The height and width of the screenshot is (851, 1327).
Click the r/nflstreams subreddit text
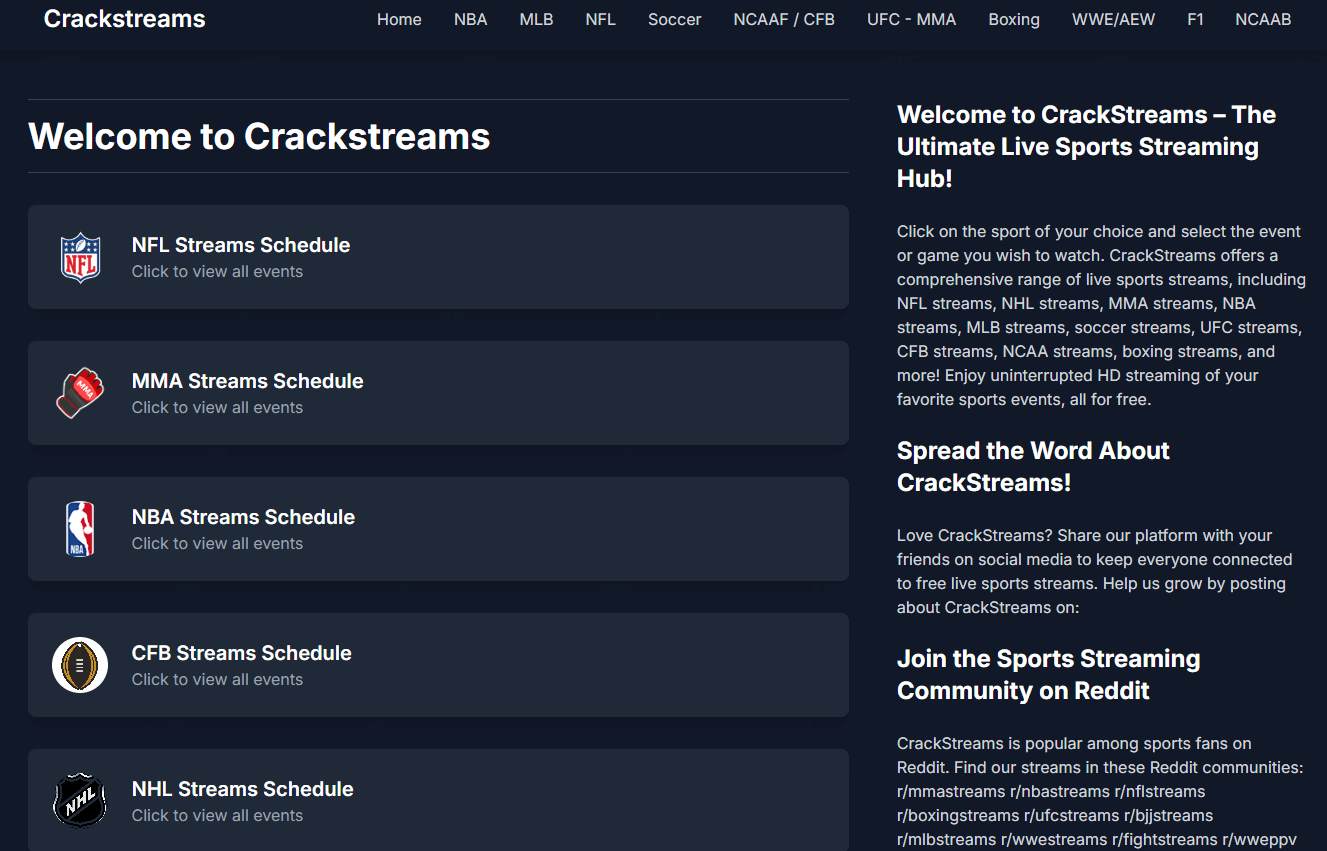pyautogui.click(x=1160, y=792)
